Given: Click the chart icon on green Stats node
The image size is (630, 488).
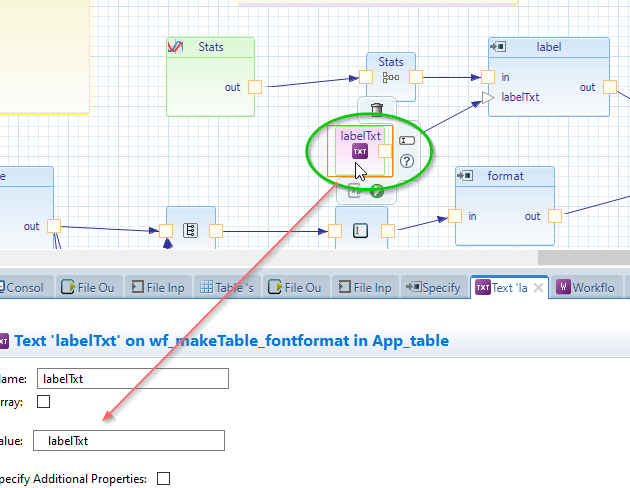Looking at the screenshot, I should click(x=178, y=47).
